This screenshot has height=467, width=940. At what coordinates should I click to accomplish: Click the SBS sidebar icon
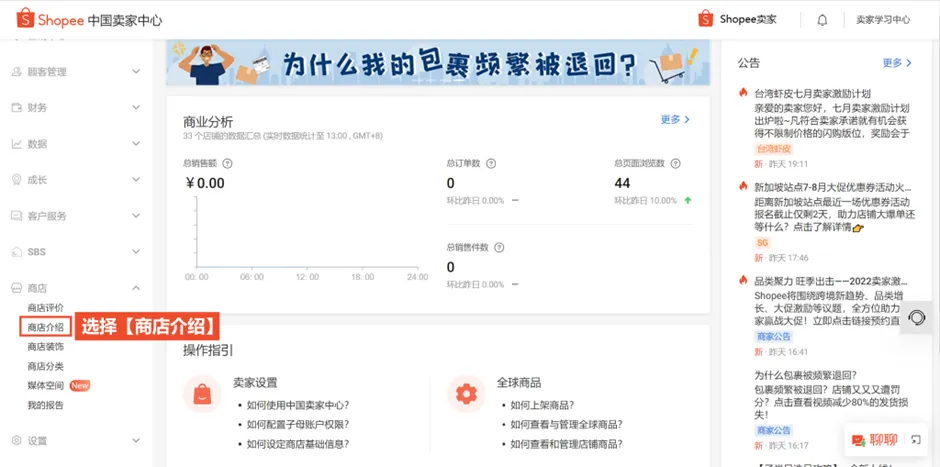[17, 252]
